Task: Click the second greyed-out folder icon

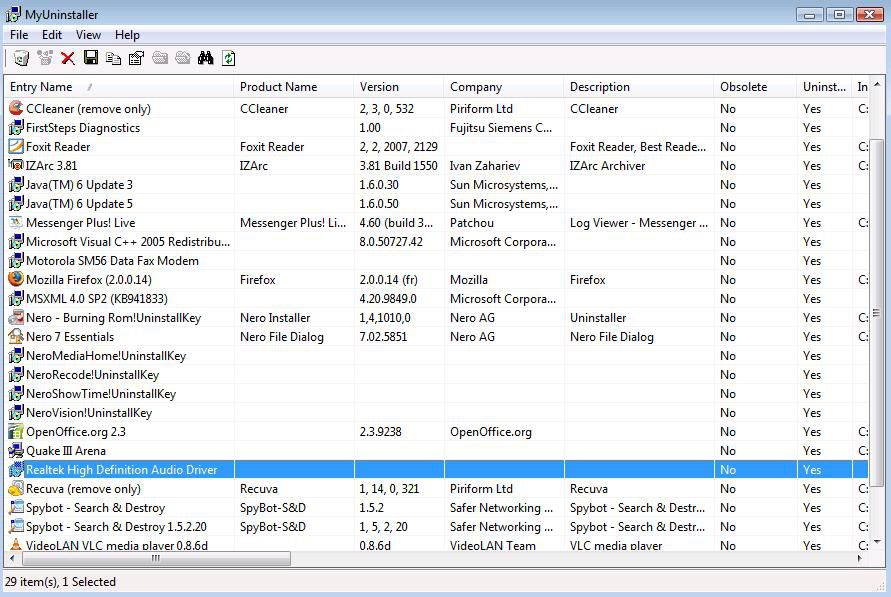Action: pos(183,58)
